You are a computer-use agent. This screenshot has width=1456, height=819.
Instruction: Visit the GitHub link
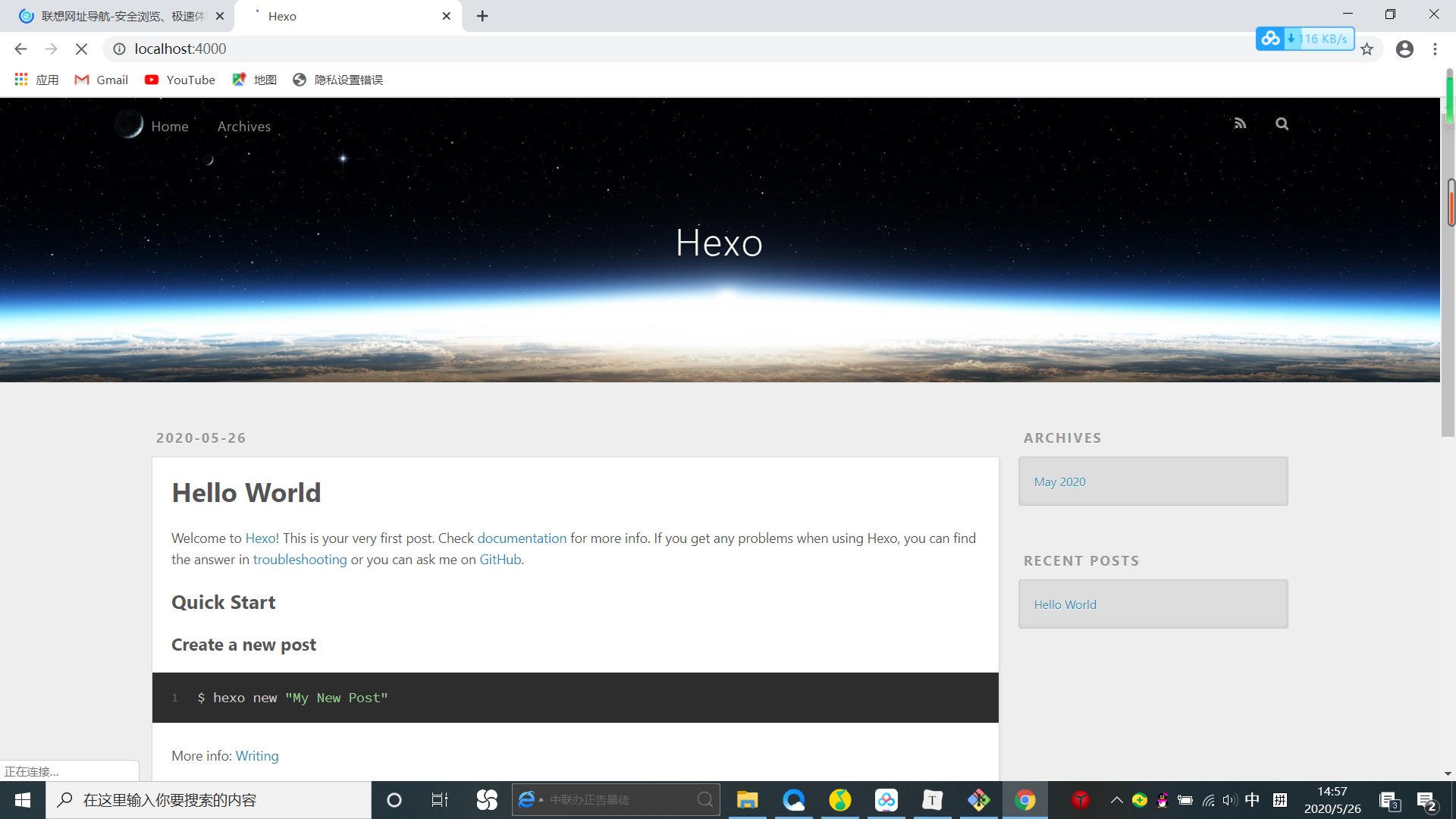[x=500, y=559]
